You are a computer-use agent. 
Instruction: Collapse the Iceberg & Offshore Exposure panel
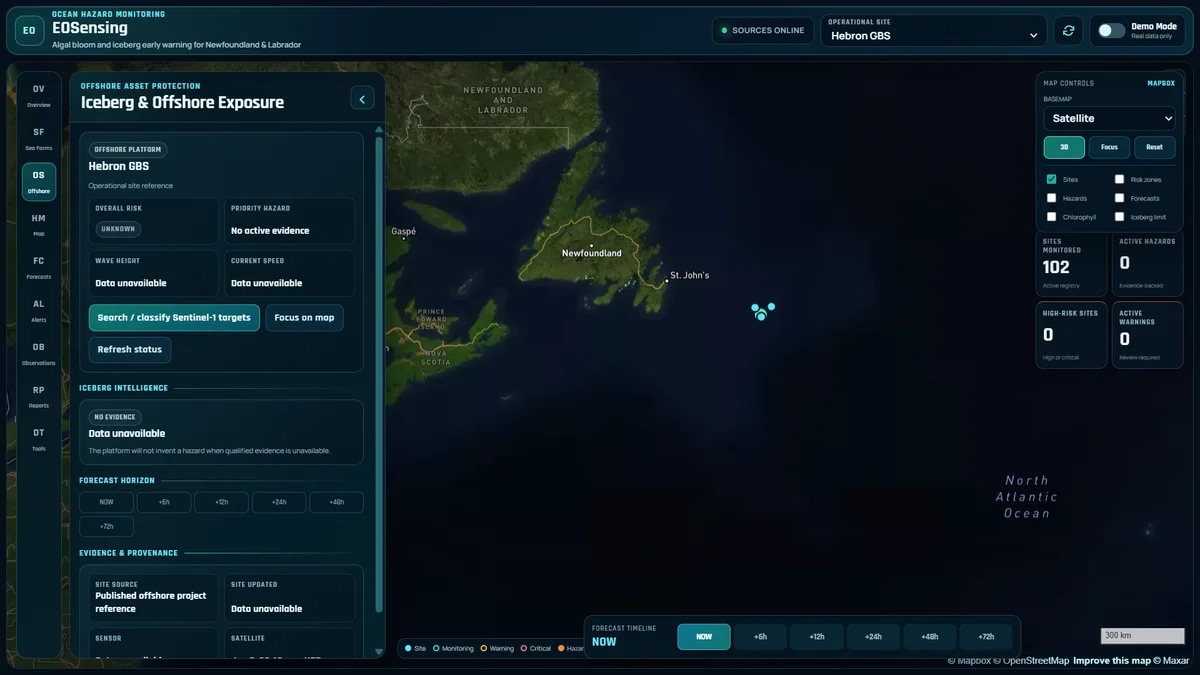click(362, 97)
